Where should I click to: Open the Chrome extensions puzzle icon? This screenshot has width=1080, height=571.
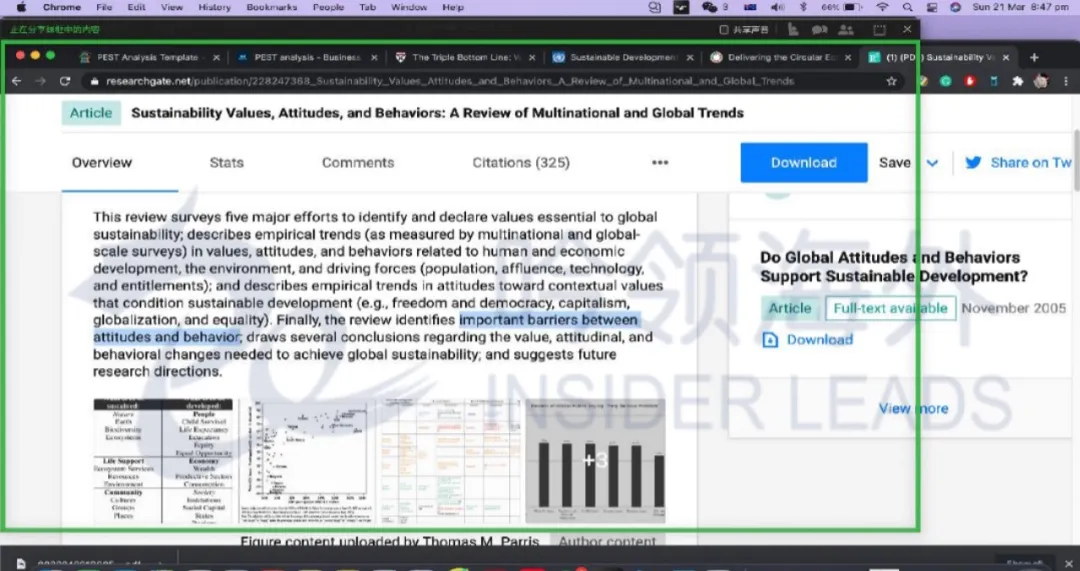coord(1017,81)
